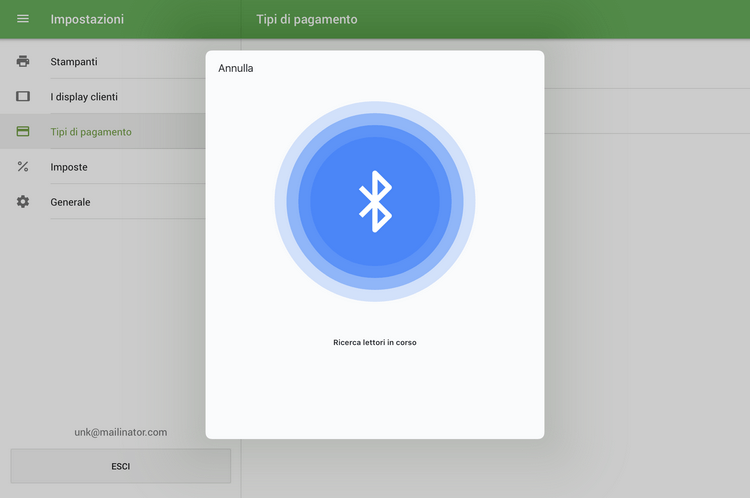This screenshot has height=498, width=750.
Task: Click the Tipi di pagamento page title
Action: pos(306,19)
